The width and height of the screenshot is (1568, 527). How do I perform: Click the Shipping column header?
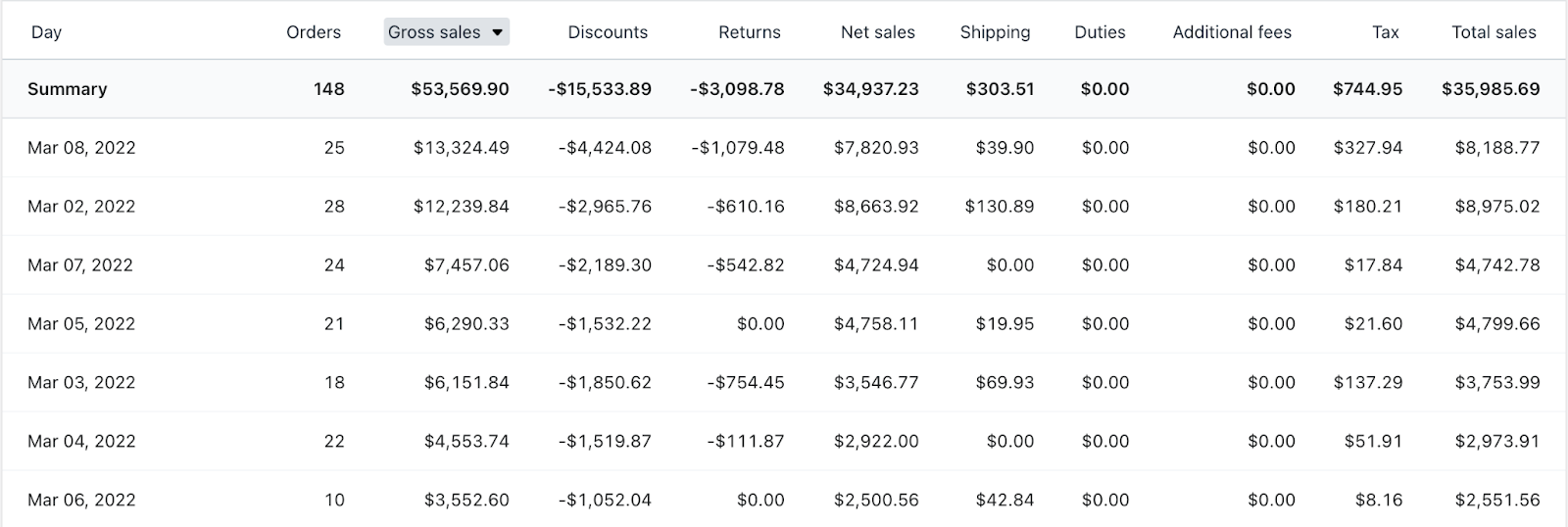click(995, 32)
